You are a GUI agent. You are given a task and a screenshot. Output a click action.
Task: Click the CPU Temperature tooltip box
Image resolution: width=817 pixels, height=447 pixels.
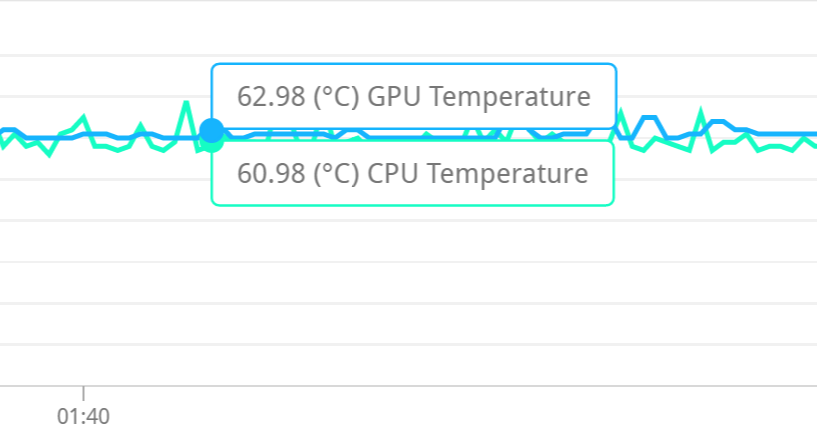(412, 174)
